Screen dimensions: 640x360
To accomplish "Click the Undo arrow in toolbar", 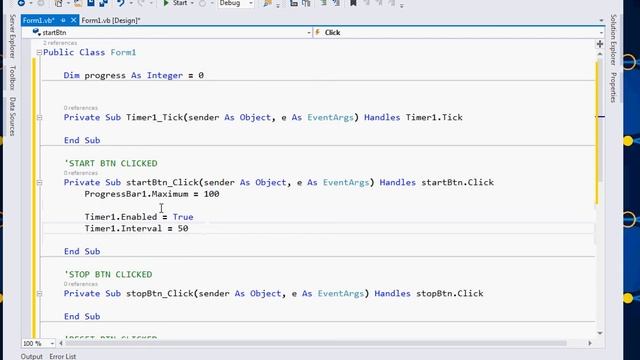I will point(120,3).
